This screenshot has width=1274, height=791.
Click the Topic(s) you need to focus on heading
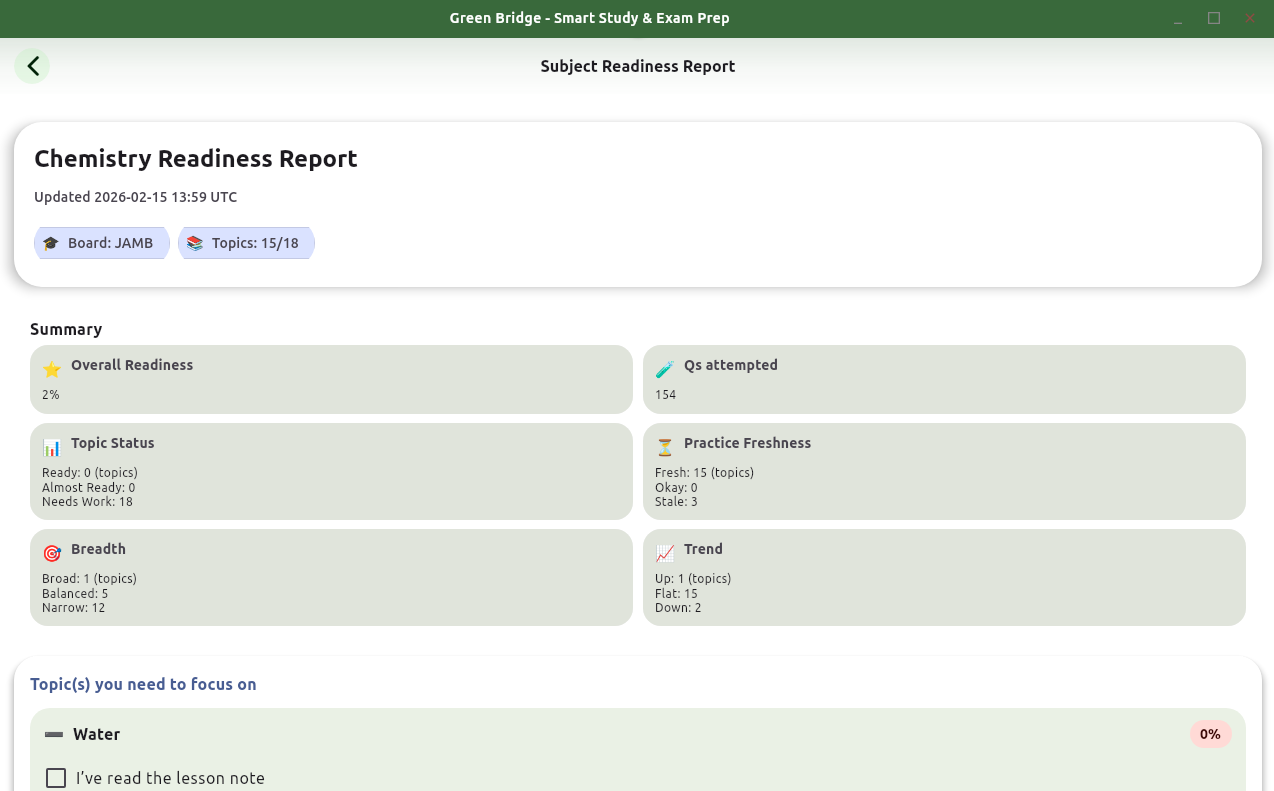click(x=143, y=684)
